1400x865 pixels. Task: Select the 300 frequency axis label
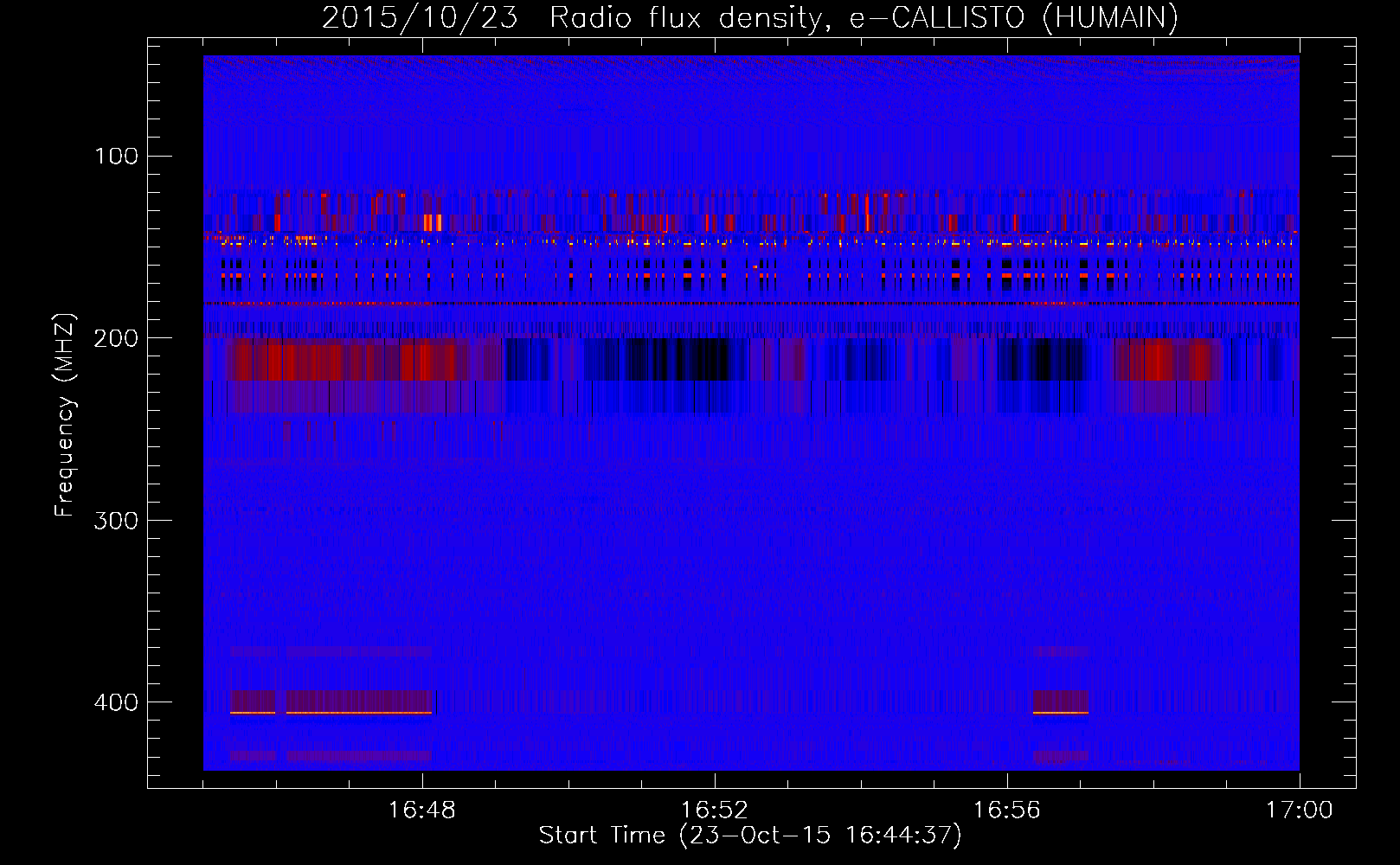[116, 520]
